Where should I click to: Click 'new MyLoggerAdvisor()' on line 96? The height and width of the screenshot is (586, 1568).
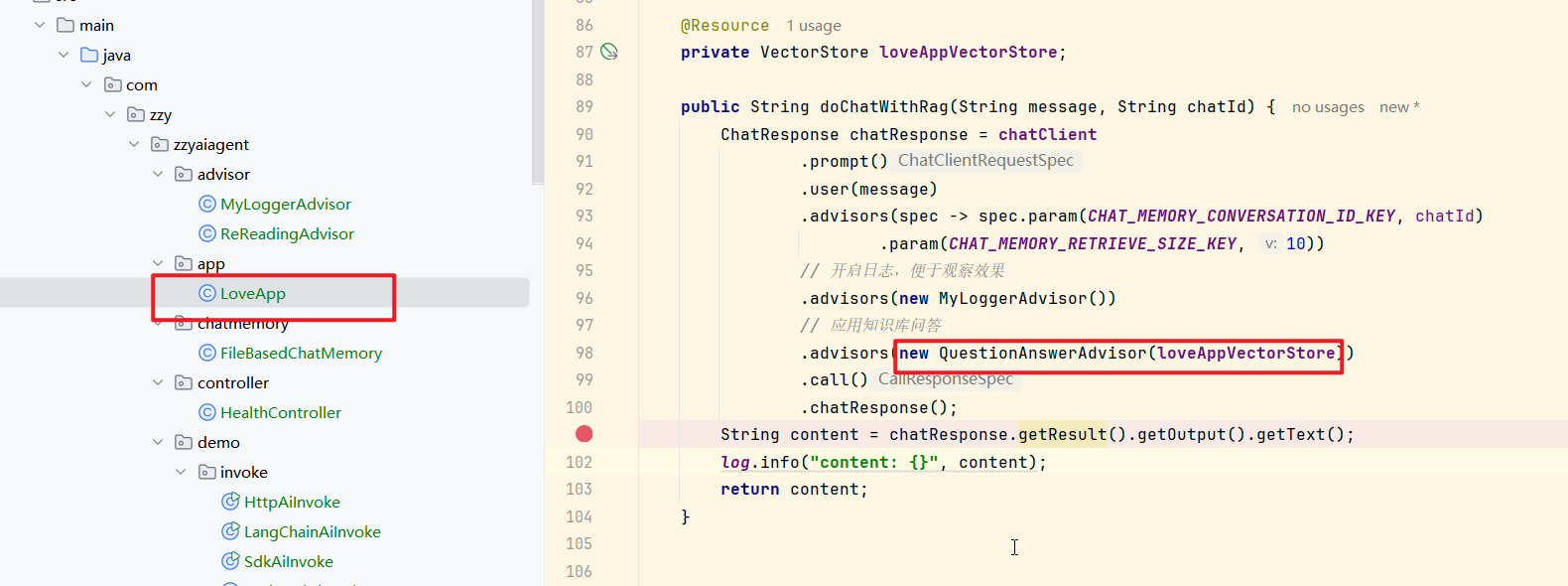coord(1002,298)
